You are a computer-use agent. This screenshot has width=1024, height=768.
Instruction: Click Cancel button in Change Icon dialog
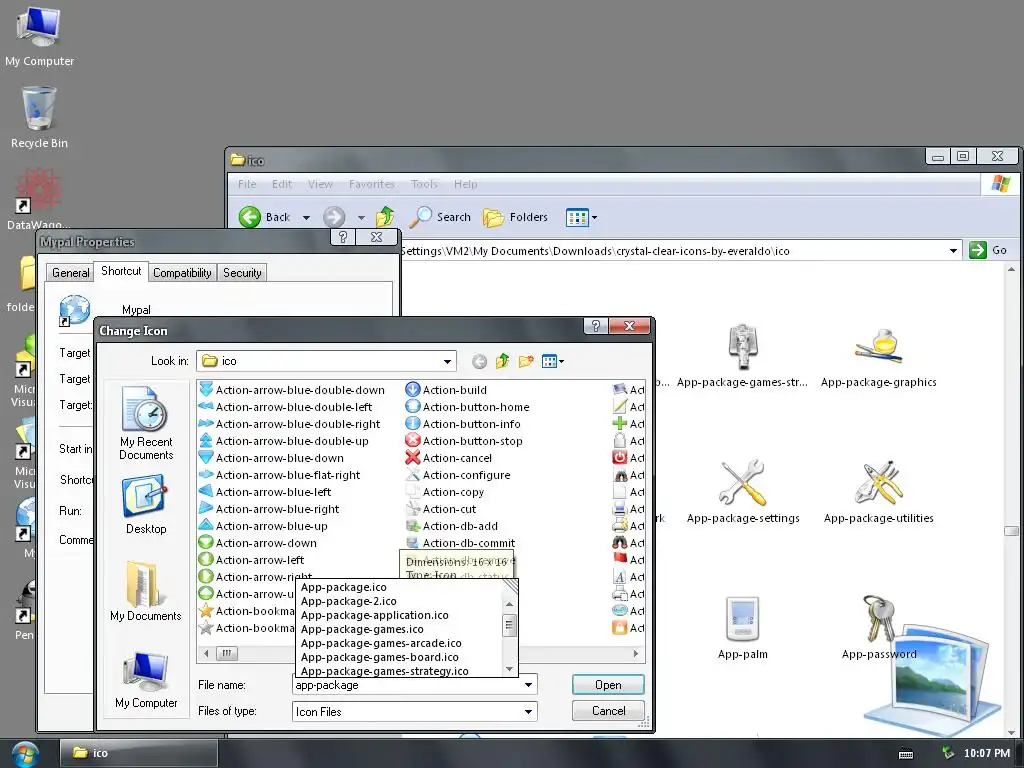608,711
